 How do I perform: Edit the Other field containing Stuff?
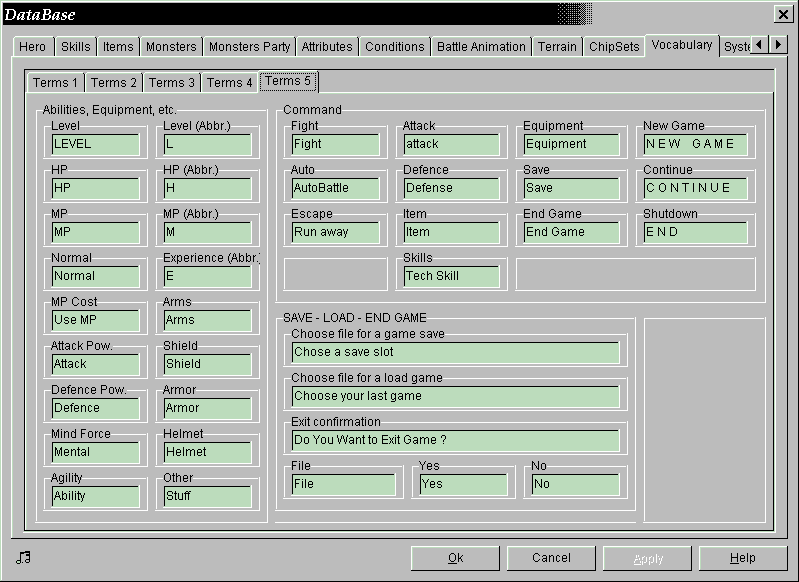207,496
